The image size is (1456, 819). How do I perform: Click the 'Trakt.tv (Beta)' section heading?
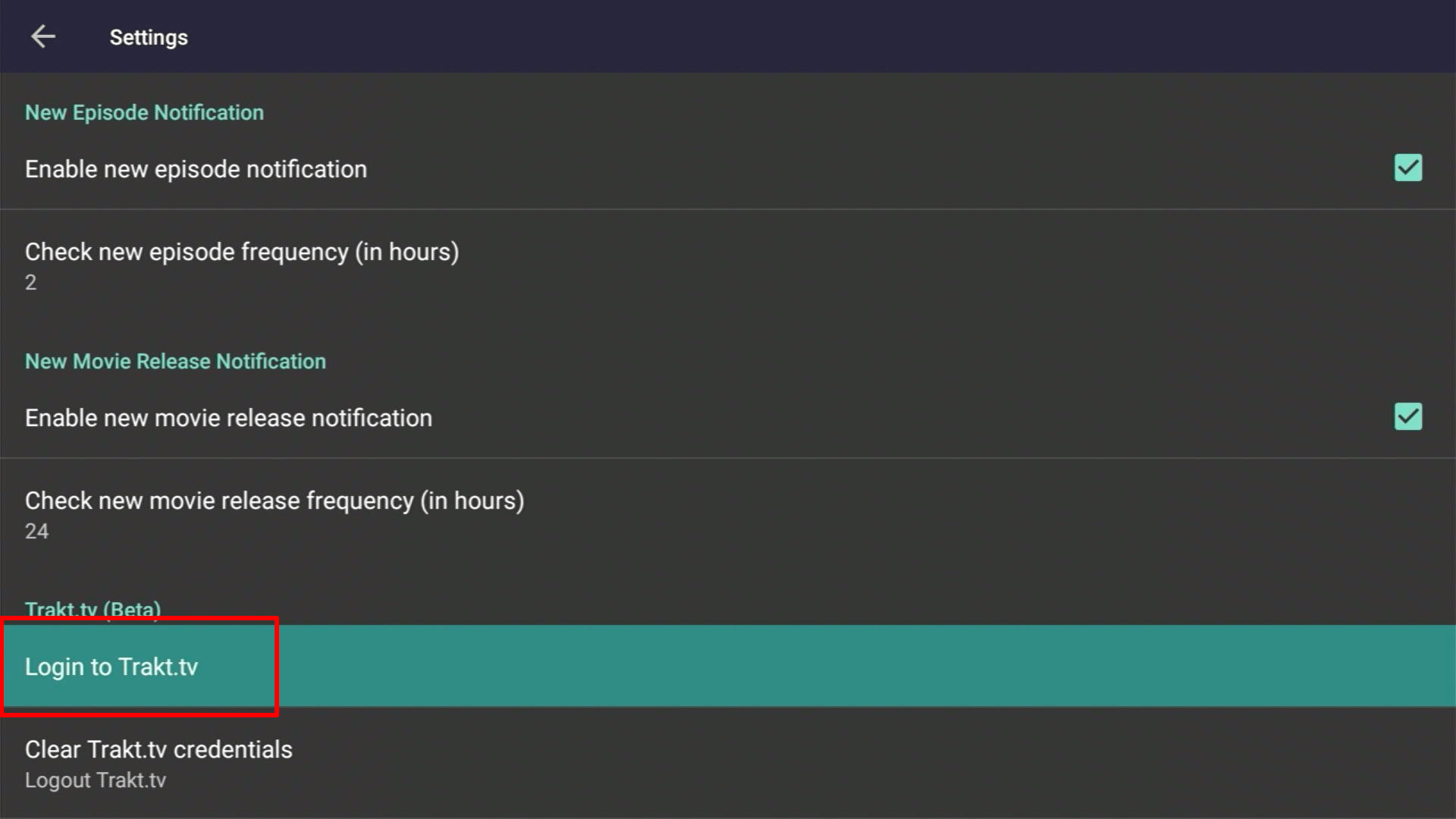point(93,610)
